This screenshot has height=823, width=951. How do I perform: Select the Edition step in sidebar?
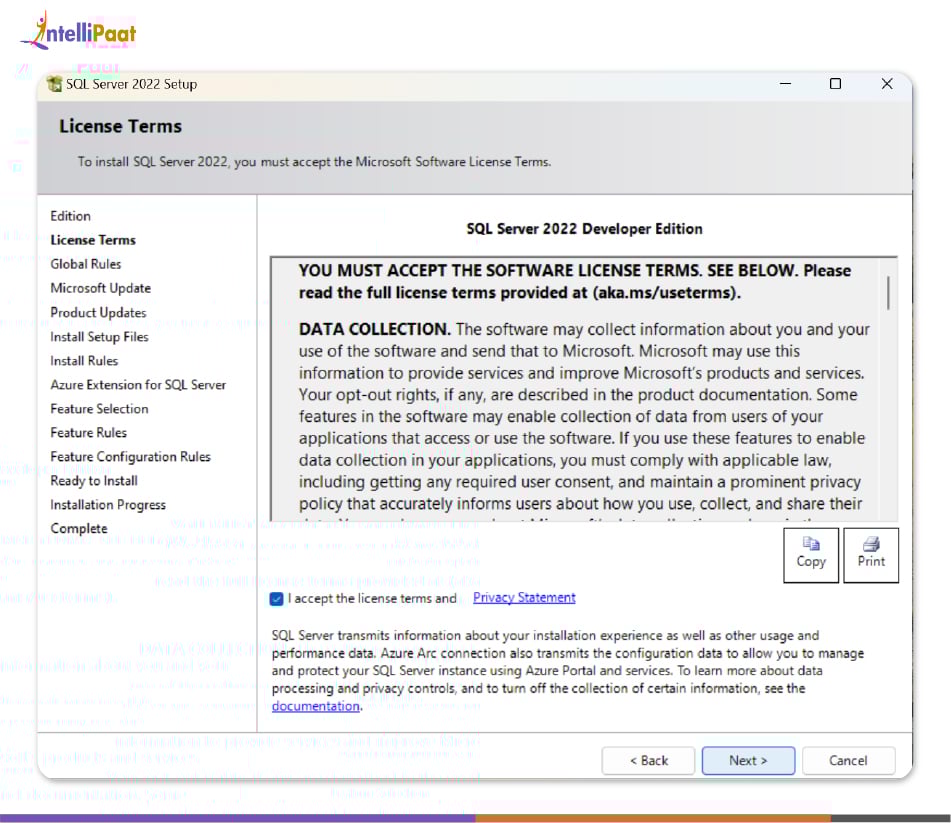71,216
